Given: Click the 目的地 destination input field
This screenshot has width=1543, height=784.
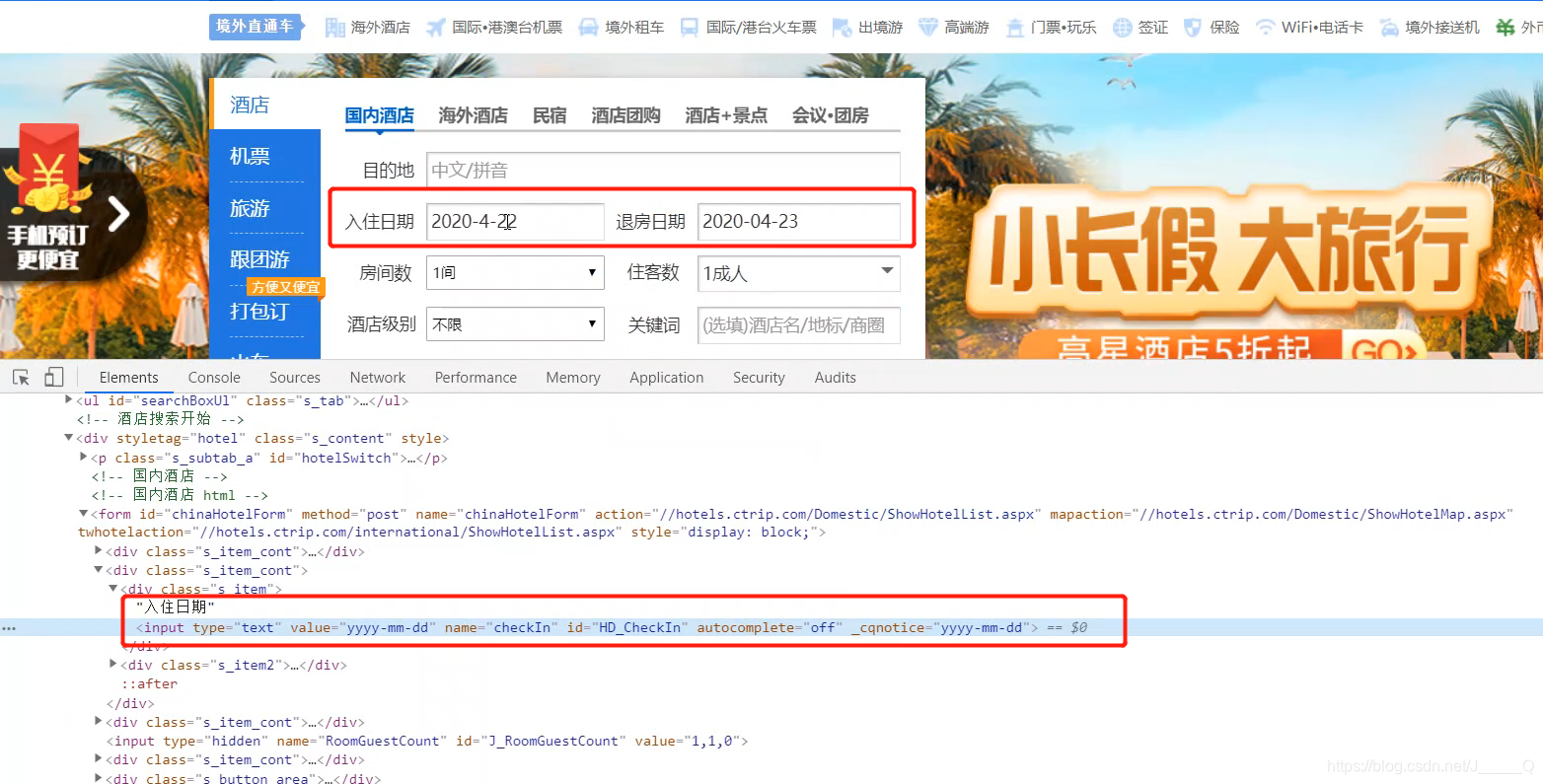Looking at the screenshot, I should point(662,169).
